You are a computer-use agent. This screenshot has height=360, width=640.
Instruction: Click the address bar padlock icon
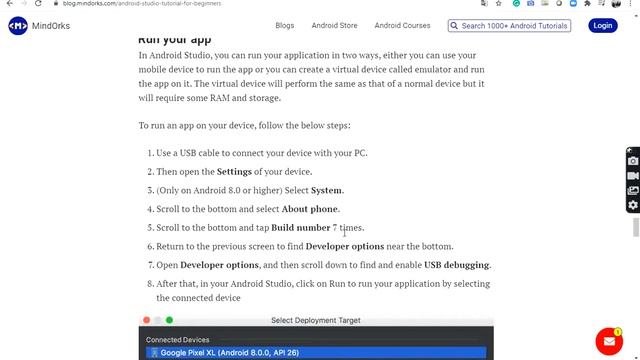[56, 3]
